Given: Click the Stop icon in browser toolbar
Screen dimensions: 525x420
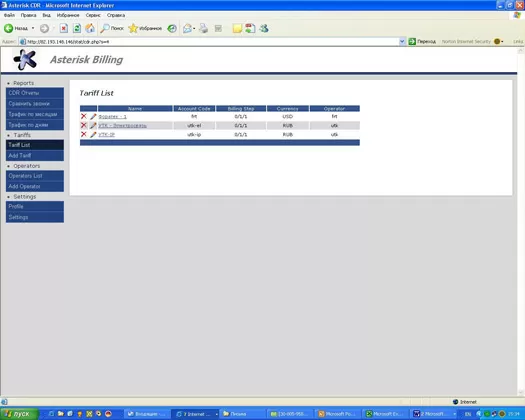Looking at the screenshot, I should (x=64, y=28).
